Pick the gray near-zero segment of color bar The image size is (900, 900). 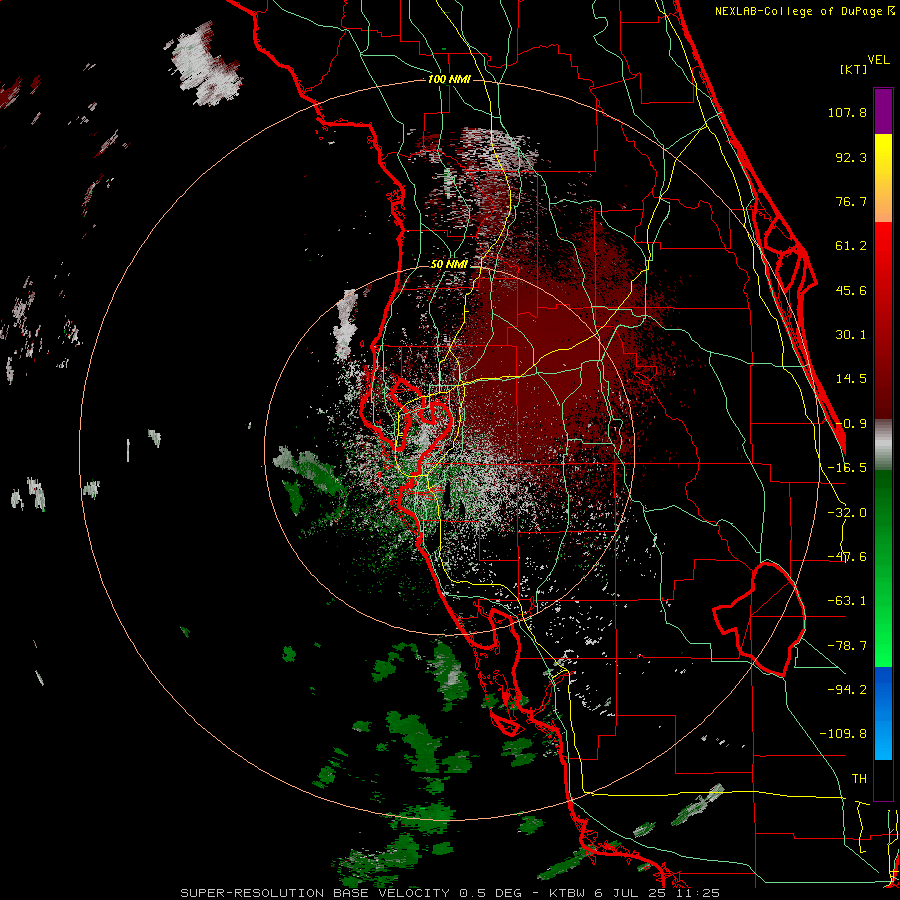tap(883, 445)
